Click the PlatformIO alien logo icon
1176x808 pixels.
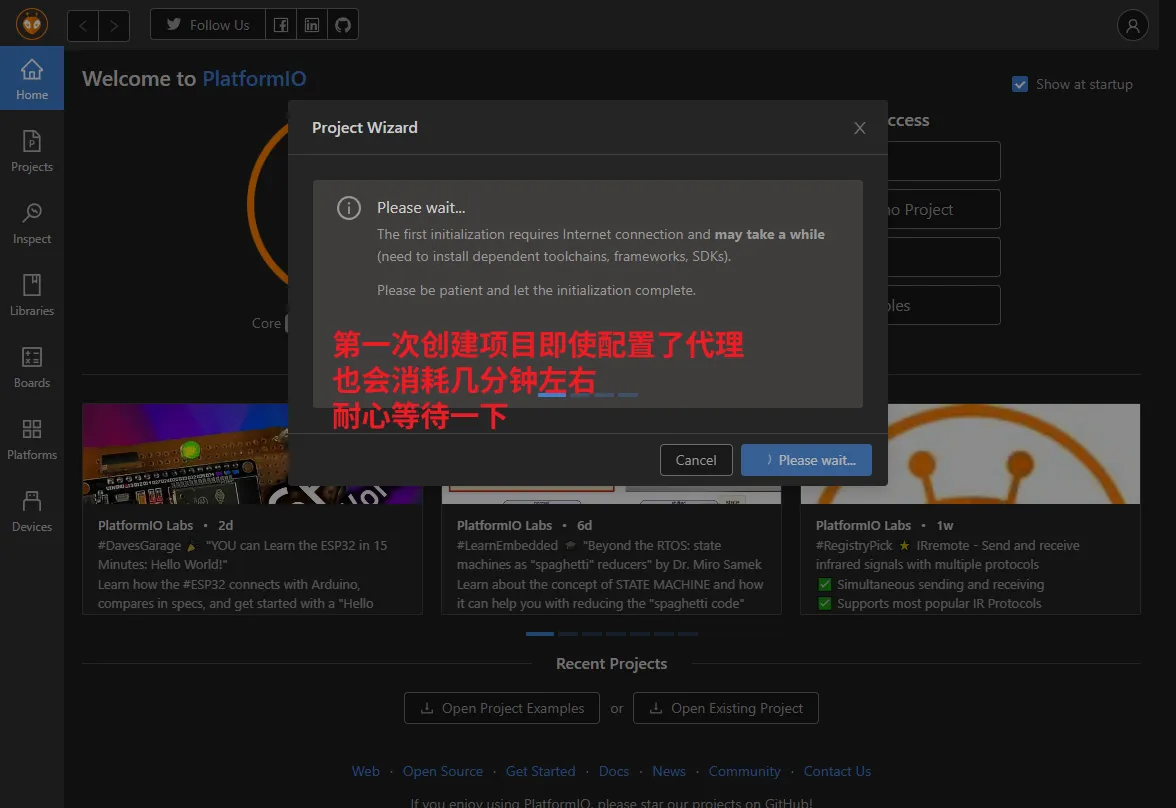(32, 24)
